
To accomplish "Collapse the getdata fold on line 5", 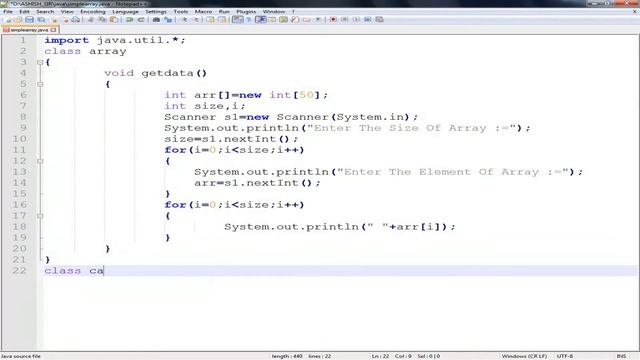I will coord(40,84).
